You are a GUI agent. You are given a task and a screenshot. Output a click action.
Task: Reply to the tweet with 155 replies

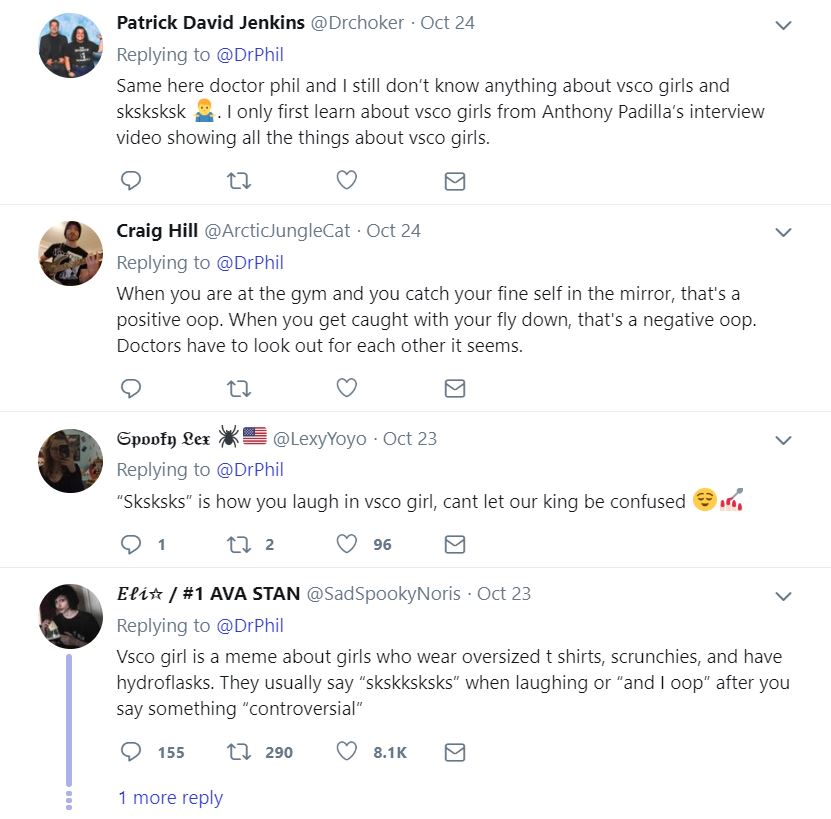[x=130, y=752]
